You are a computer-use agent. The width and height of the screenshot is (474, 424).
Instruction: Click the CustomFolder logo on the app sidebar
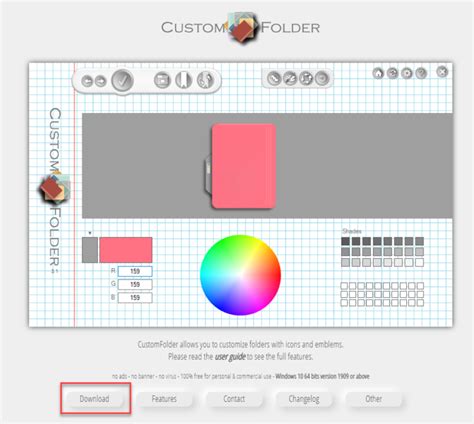[x=55, y=189]
